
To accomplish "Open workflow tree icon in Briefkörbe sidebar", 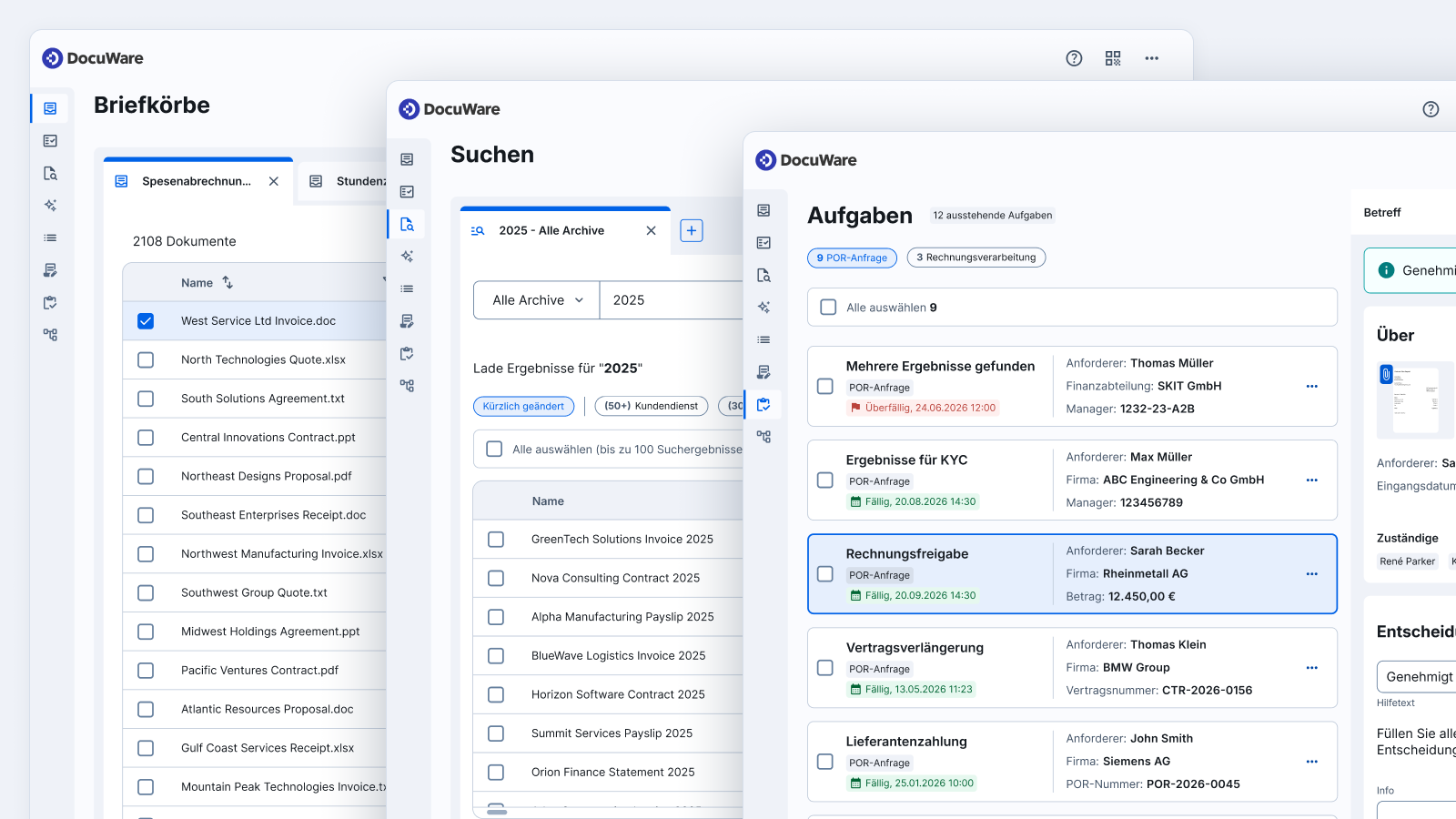I will tap(50, 335).
